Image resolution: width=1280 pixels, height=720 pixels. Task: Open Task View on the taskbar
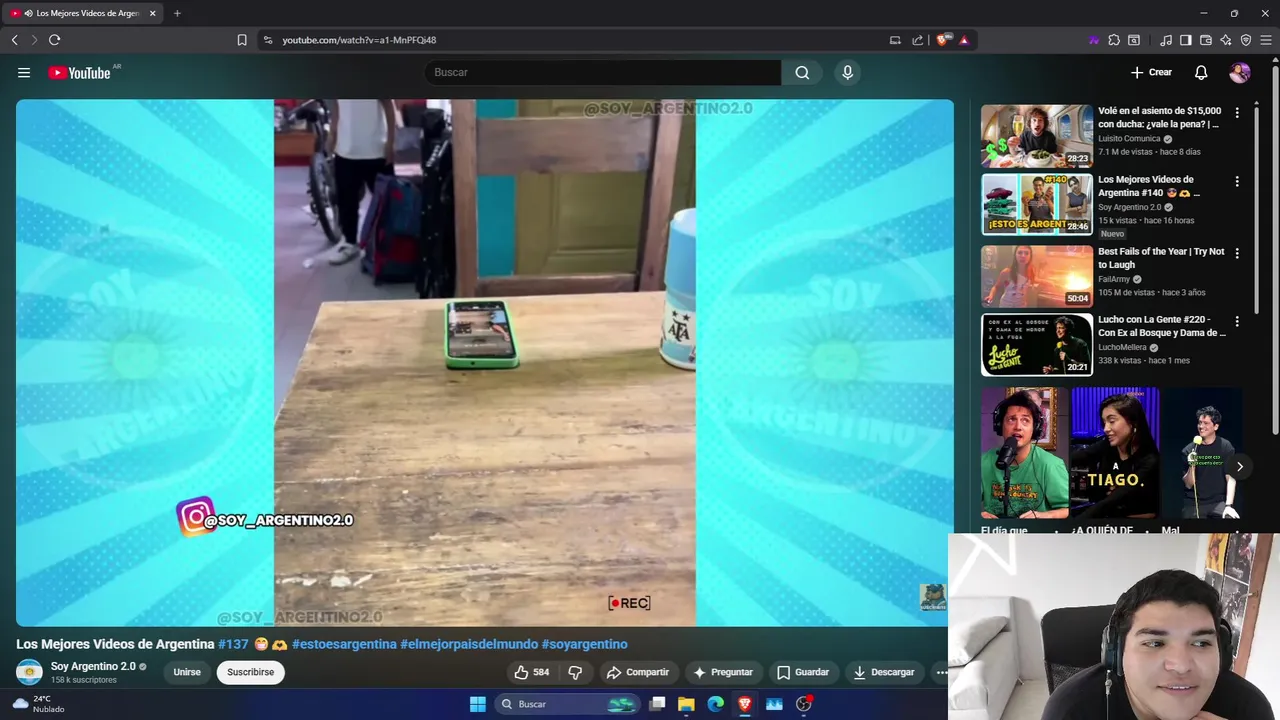tap(657, 704)
